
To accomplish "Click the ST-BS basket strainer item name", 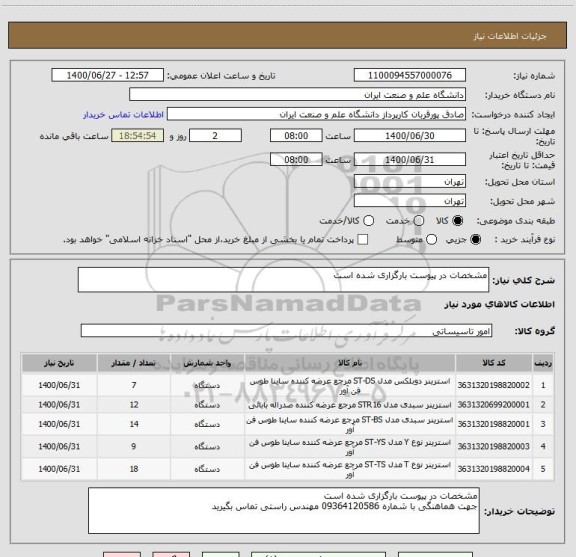I will [350, 424].
